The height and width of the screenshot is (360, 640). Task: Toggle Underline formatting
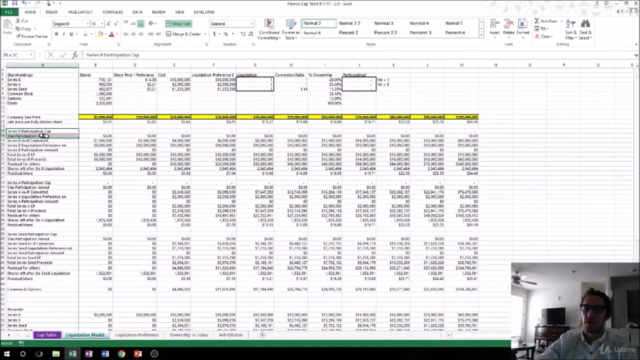(x=71, y=34)
